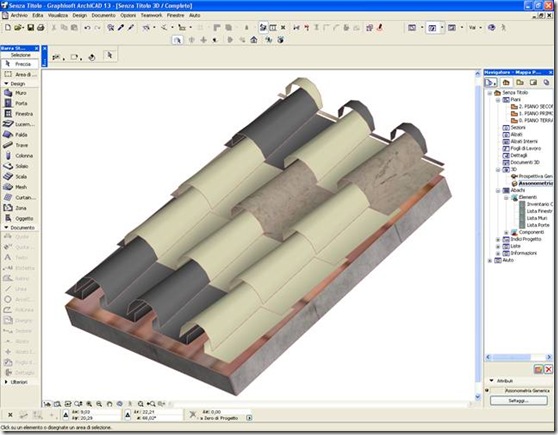Select Sezioni in navigator tree
This screenshot has height=435, width=558.
[514, 127]
